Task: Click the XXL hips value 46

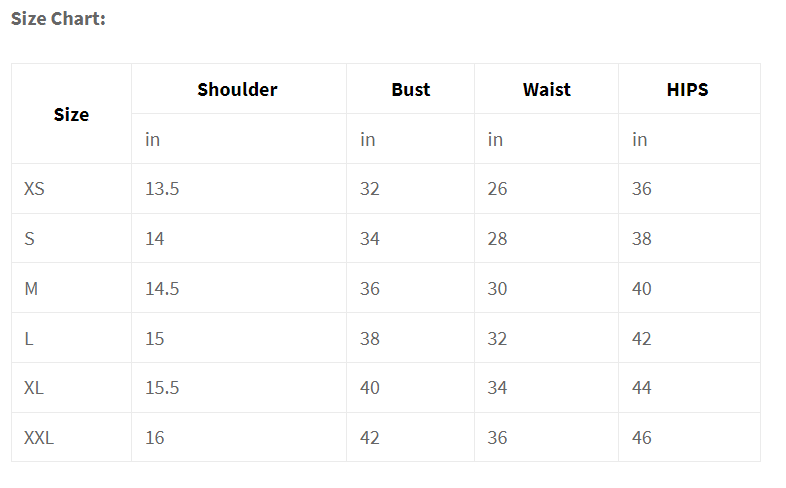Action: (642, 437)
